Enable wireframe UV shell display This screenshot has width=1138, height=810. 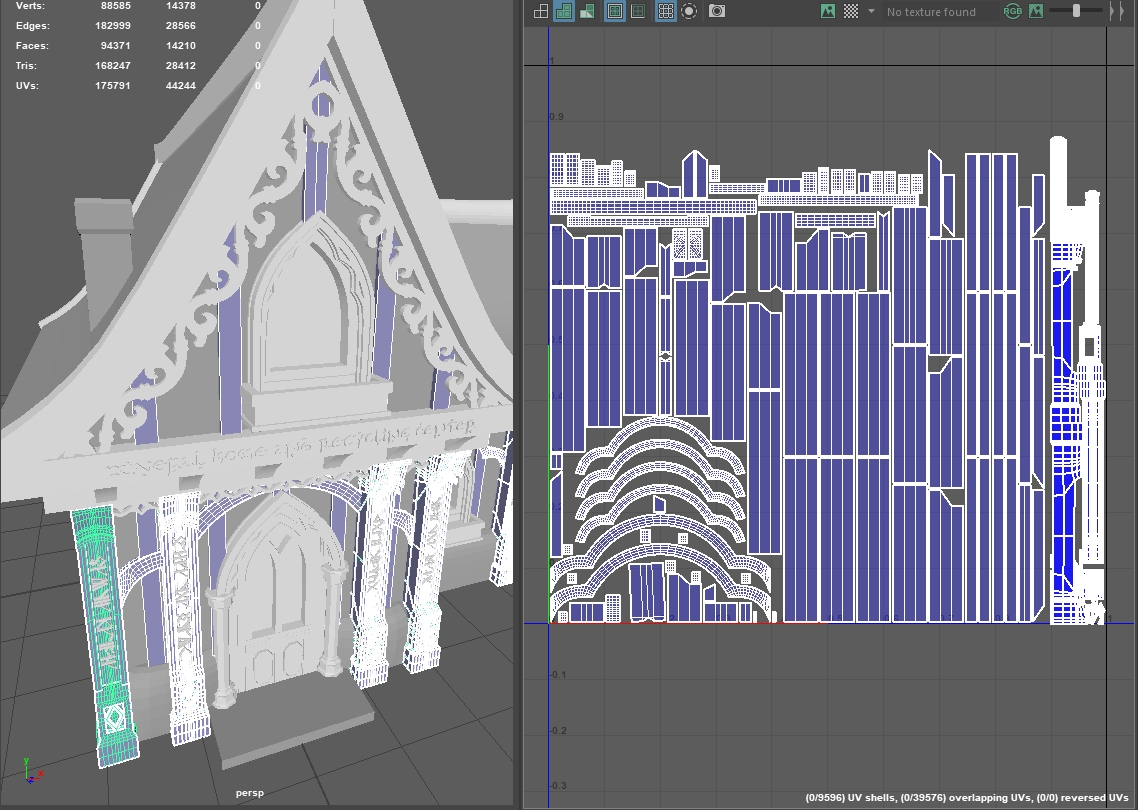point(541,12)
